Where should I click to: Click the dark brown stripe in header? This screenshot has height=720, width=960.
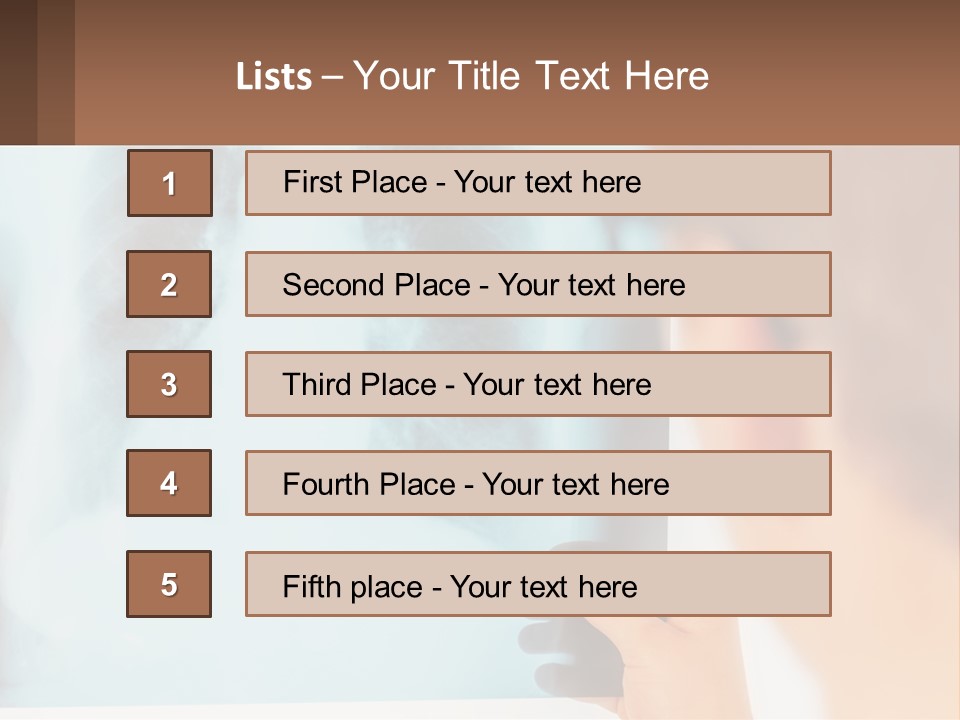click(x=18, y=72)
